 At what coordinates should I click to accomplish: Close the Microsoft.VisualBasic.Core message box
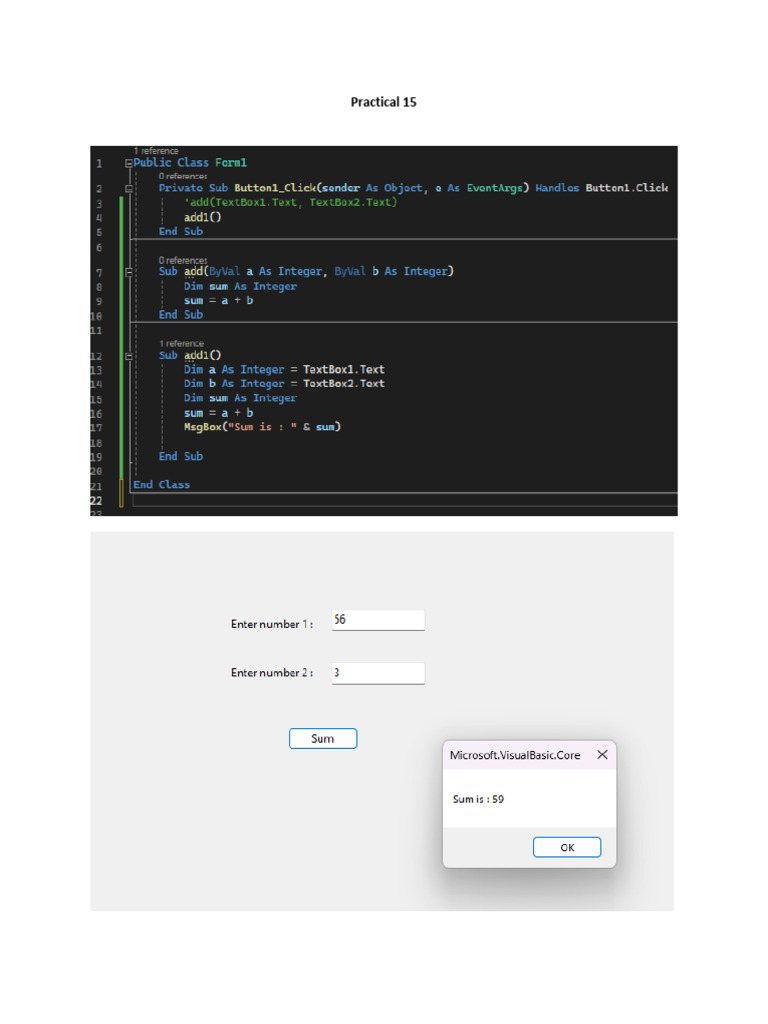(x=602, y=755)
